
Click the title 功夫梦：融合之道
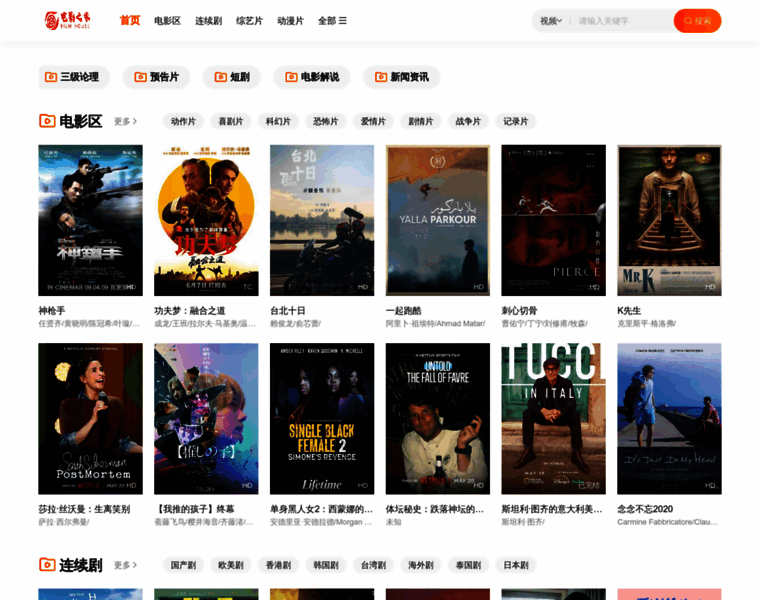(190, 311)
